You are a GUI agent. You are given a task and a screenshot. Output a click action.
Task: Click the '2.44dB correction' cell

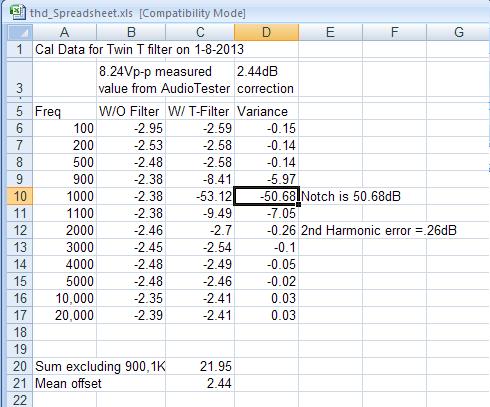(x=266, y=80)
